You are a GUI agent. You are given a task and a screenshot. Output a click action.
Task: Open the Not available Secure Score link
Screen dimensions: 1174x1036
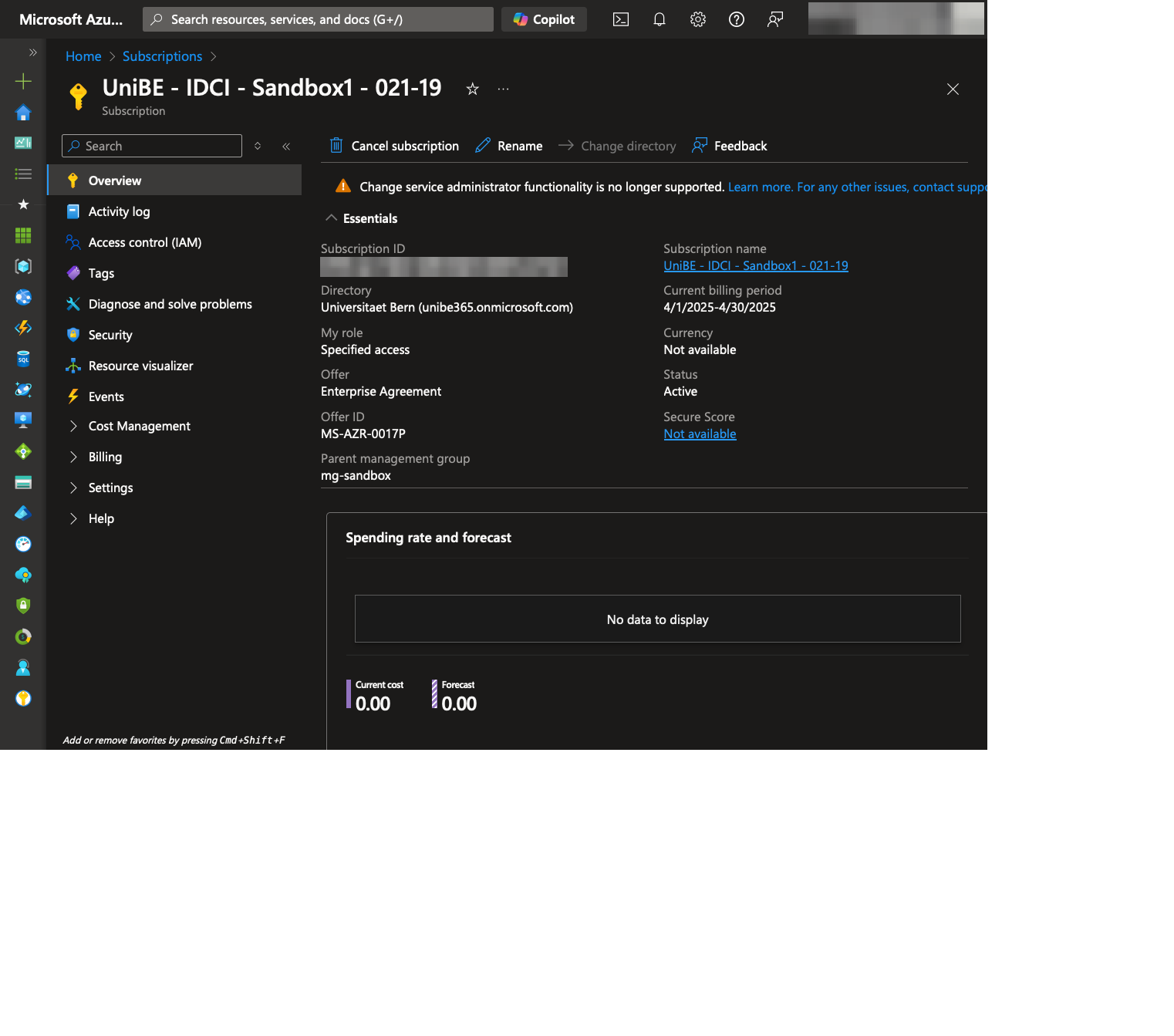(x=699, y=434)
